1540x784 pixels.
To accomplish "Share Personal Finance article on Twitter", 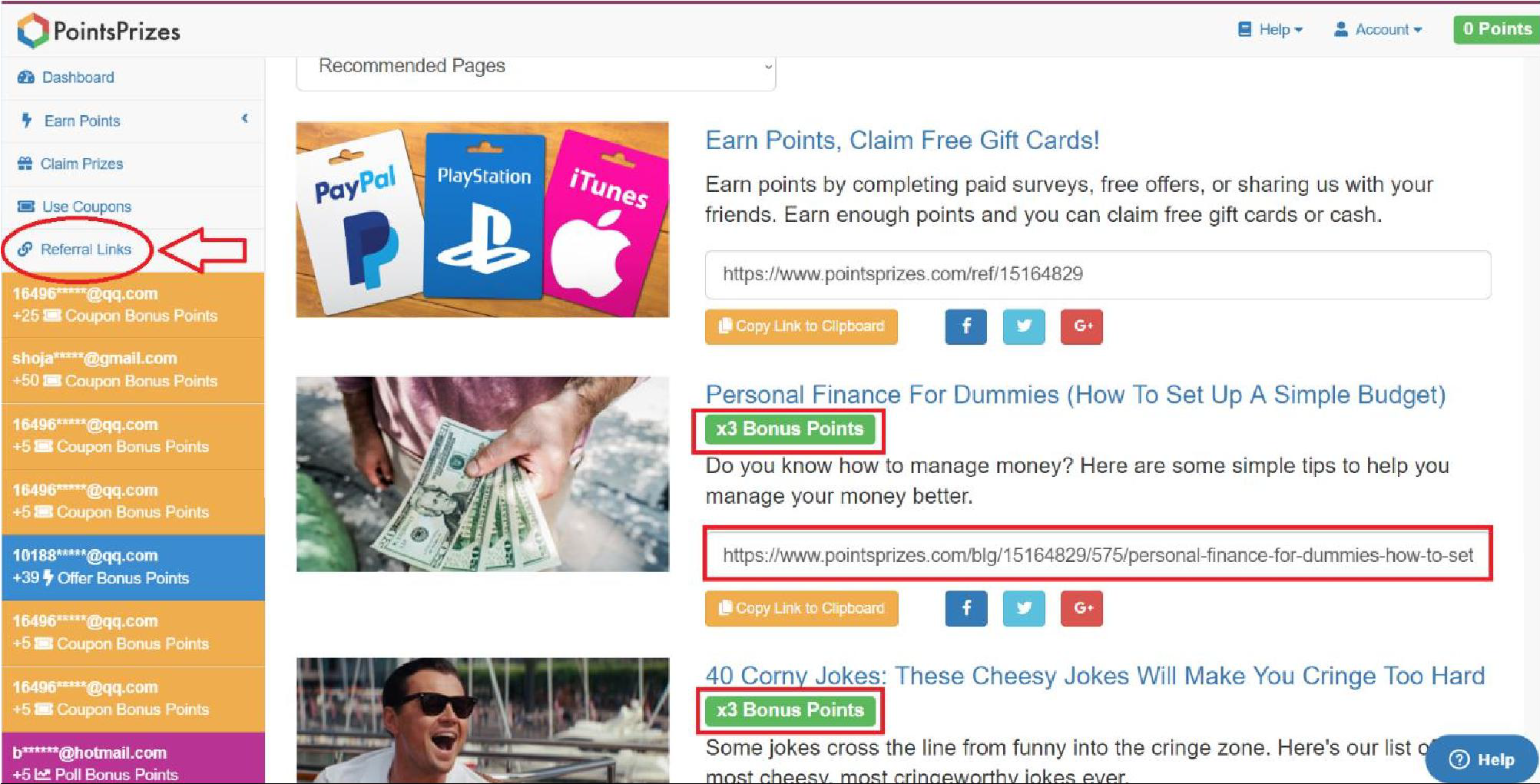I will [1024, 608].
